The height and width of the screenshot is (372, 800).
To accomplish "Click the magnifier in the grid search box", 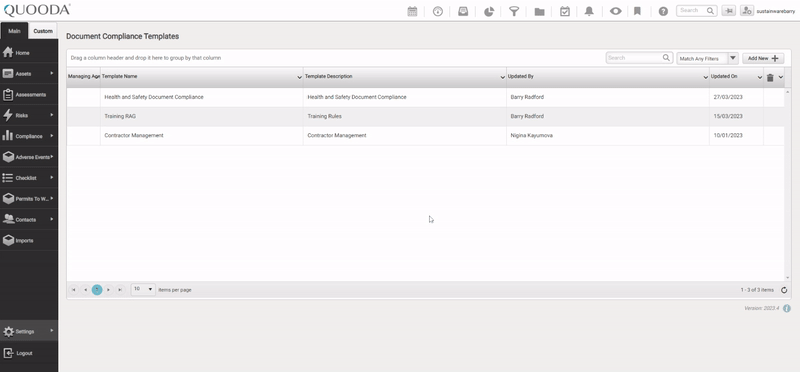I will coord(666,58).
